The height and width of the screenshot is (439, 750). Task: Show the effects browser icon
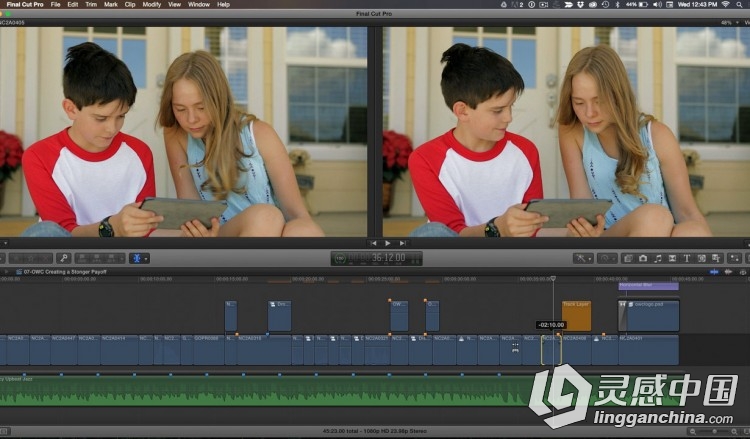(x=628, y=258)
